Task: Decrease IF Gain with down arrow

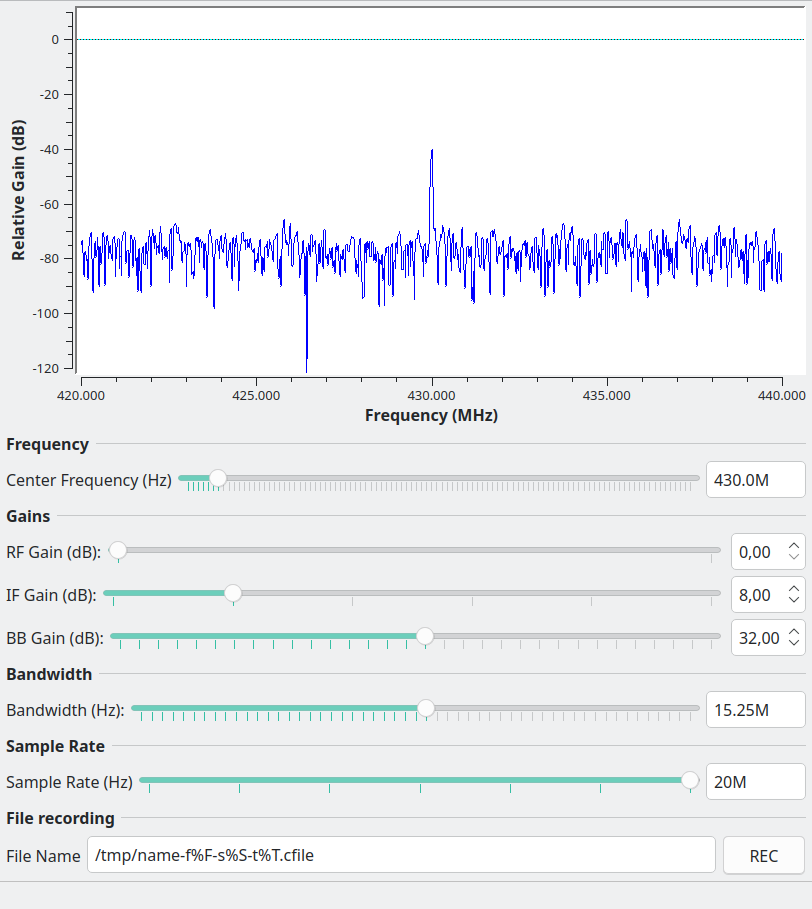Action: pos(794,599)
